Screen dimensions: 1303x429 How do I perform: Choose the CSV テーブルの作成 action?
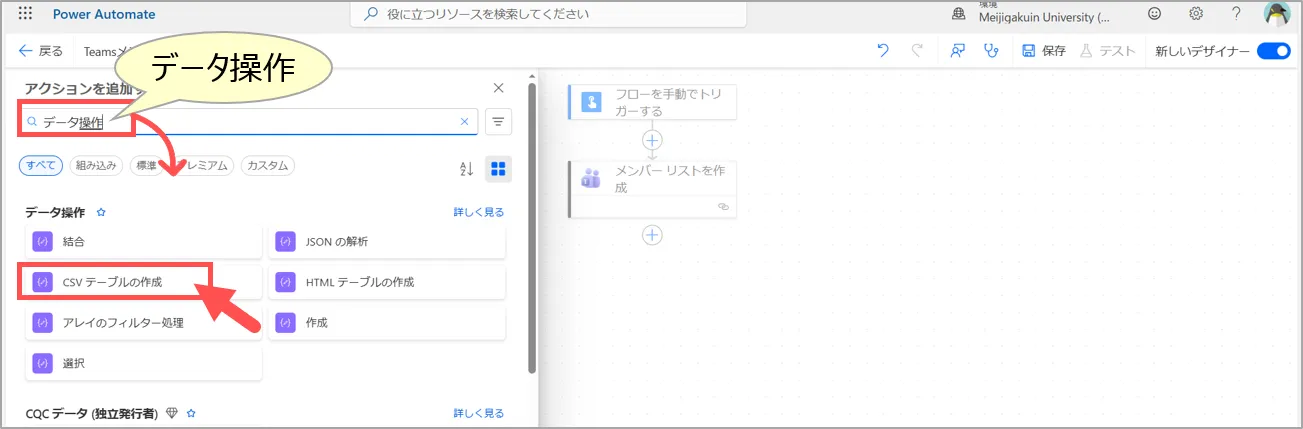click(x=112, y=282)
